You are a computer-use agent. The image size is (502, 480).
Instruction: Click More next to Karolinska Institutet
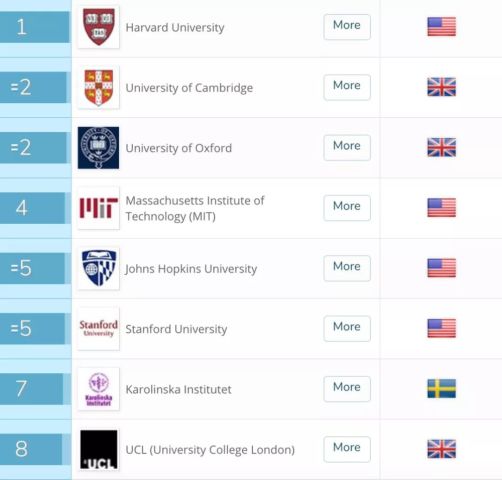(347, 389)
